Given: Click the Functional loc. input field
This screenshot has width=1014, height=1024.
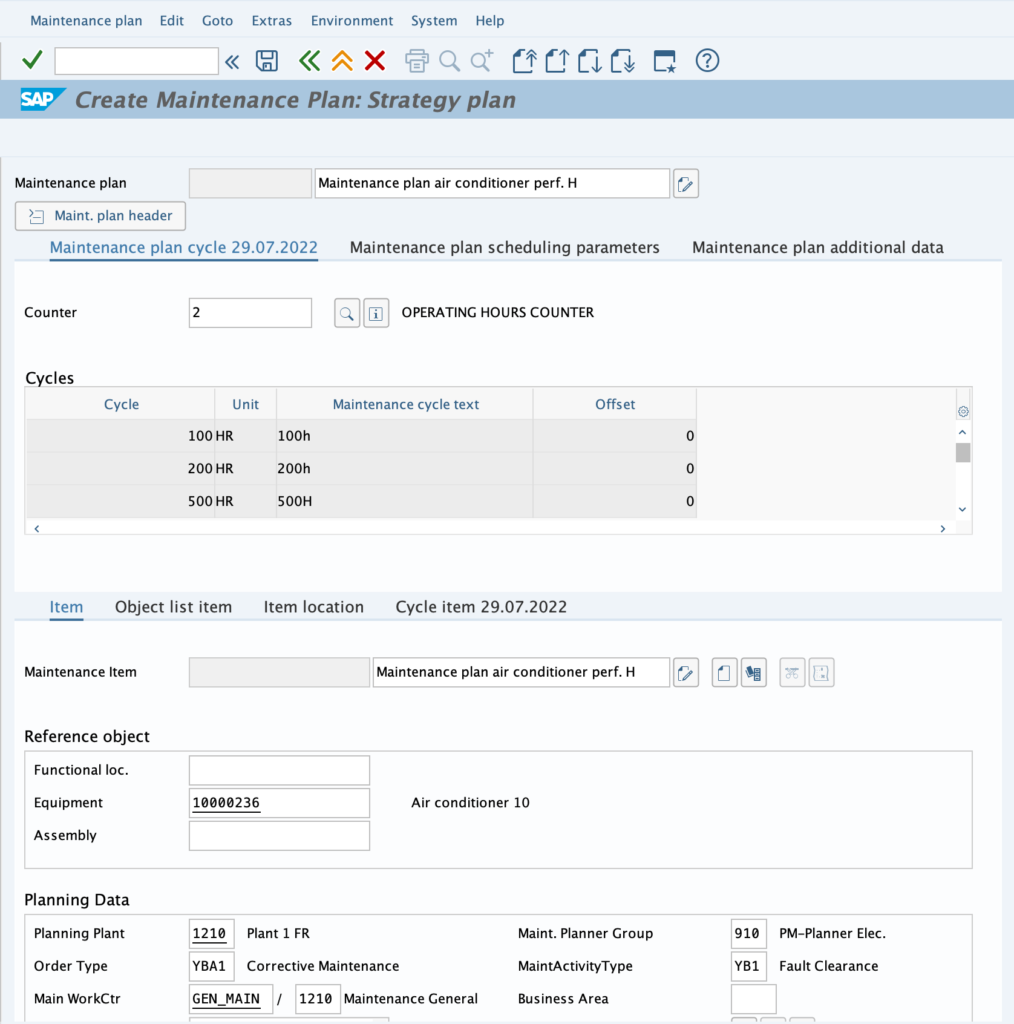Looking at the screenshot, I should coord(279,770).
